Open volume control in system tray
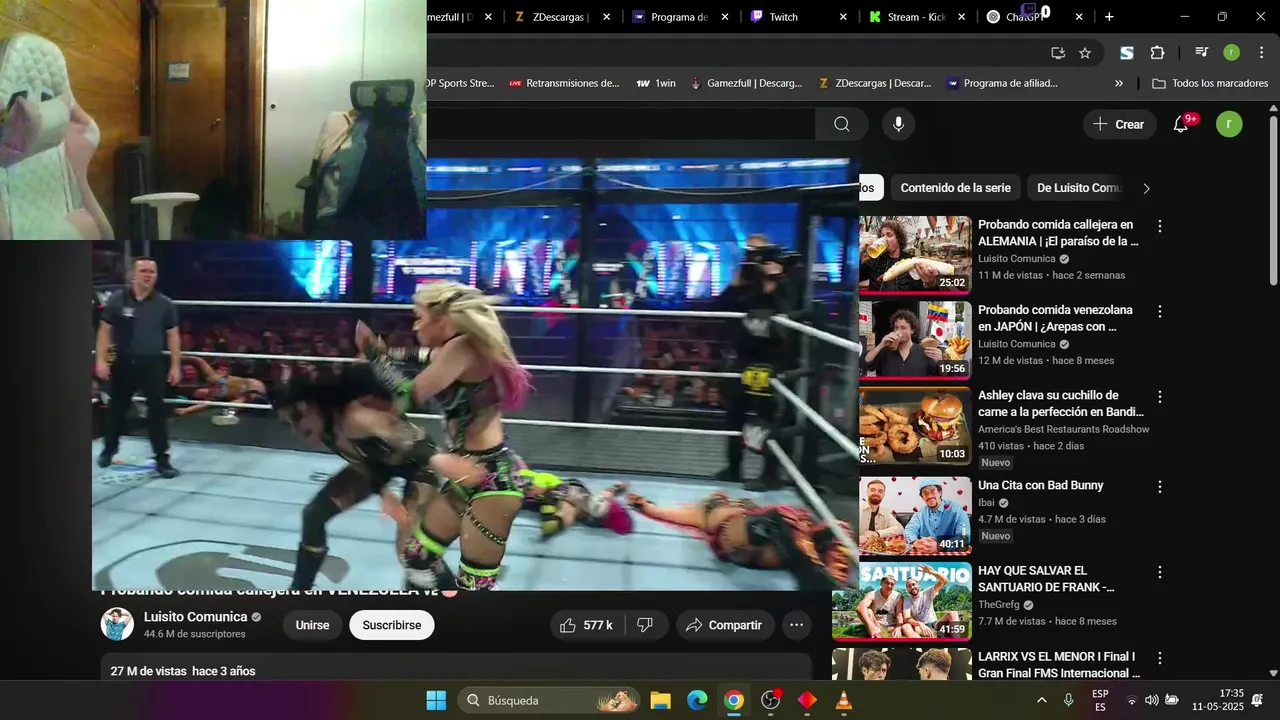The width and height of the screenshot is (1280, 720). pos(1151,700)
